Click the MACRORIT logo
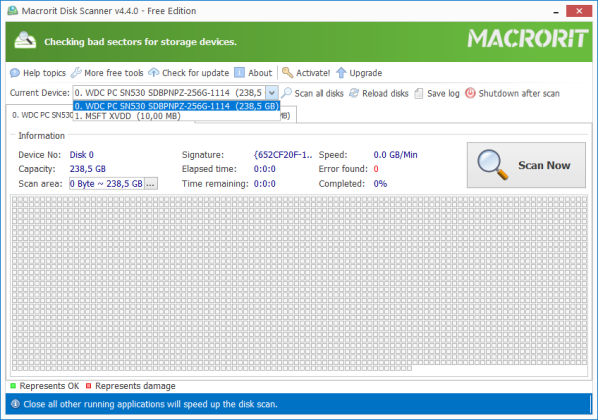 tap(528, 39)
